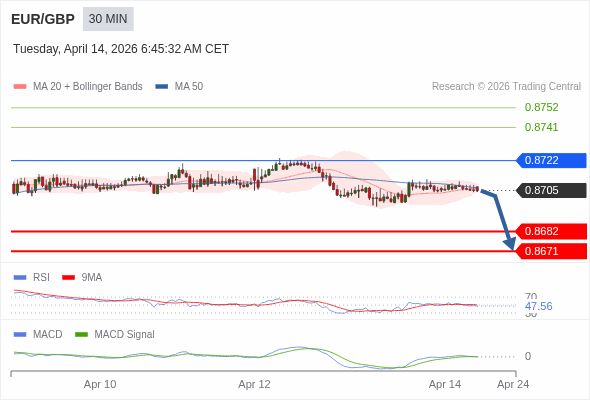Screen dimensions: 590x400
Task: Click the RSI legend label
Action: tap(41, 278)
